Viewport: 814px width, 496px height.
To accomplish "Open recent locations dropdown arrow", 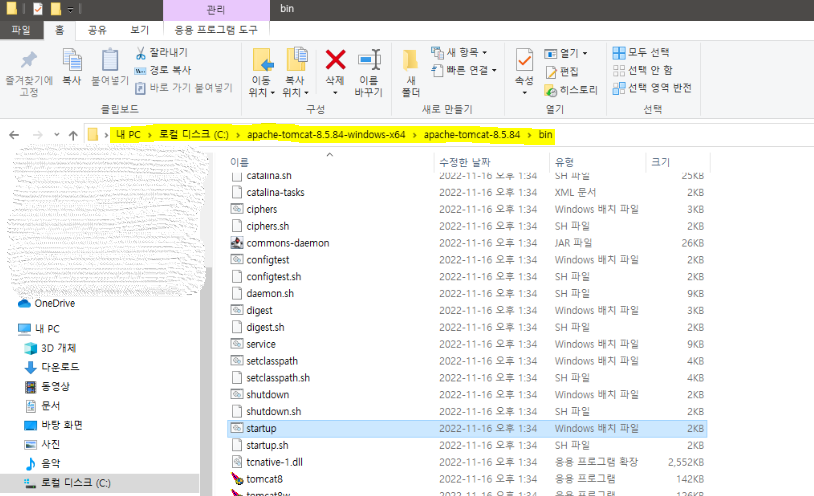I will 57,135.
